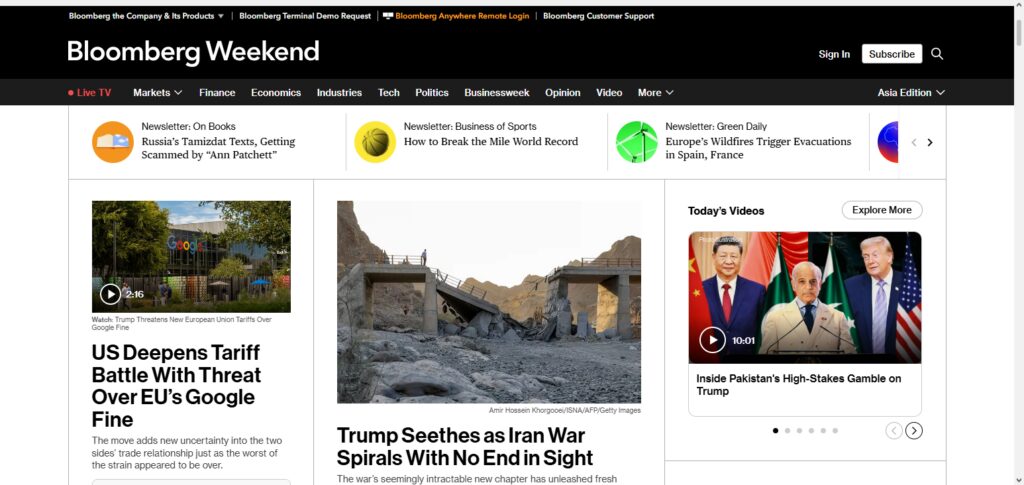Open Bloomberg Customer Support

[x=598, y=16]
